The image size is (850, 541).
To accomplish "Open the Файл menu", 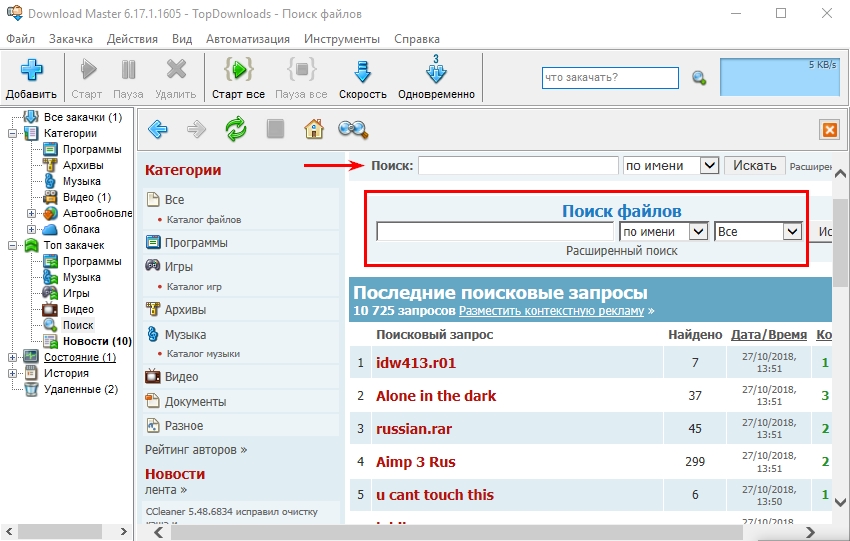I will coord(20,39).
